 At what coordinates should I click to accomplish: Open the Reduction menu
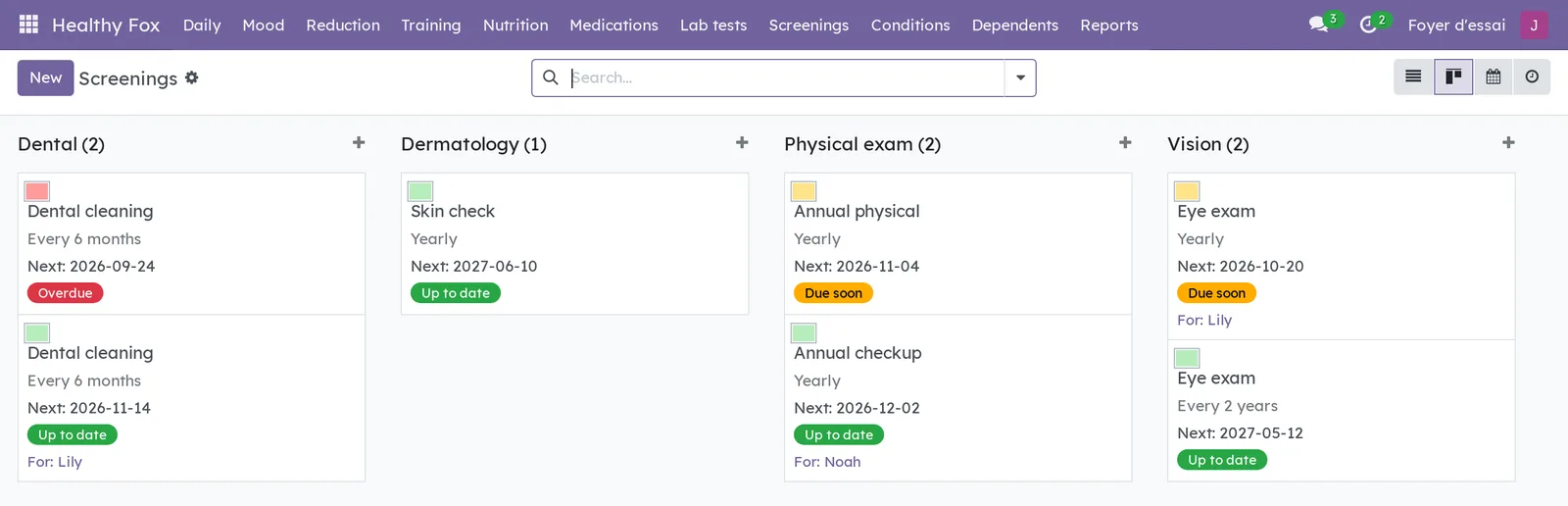point(343,25)
